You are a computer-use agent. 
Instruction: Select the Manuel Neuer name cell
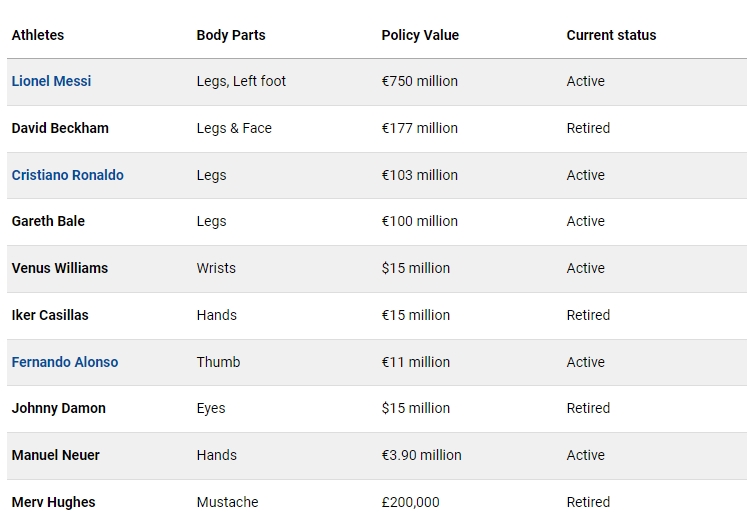pos(55,455)
